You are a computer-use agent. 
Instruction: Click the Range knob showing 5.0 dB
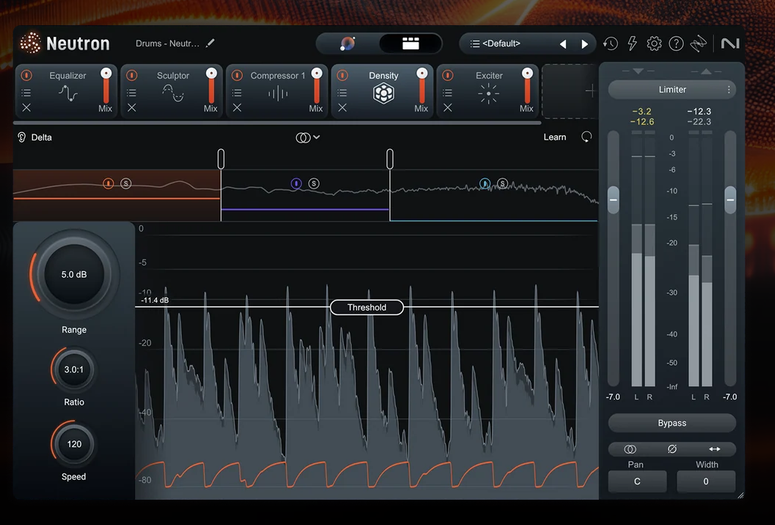(74, 274)
